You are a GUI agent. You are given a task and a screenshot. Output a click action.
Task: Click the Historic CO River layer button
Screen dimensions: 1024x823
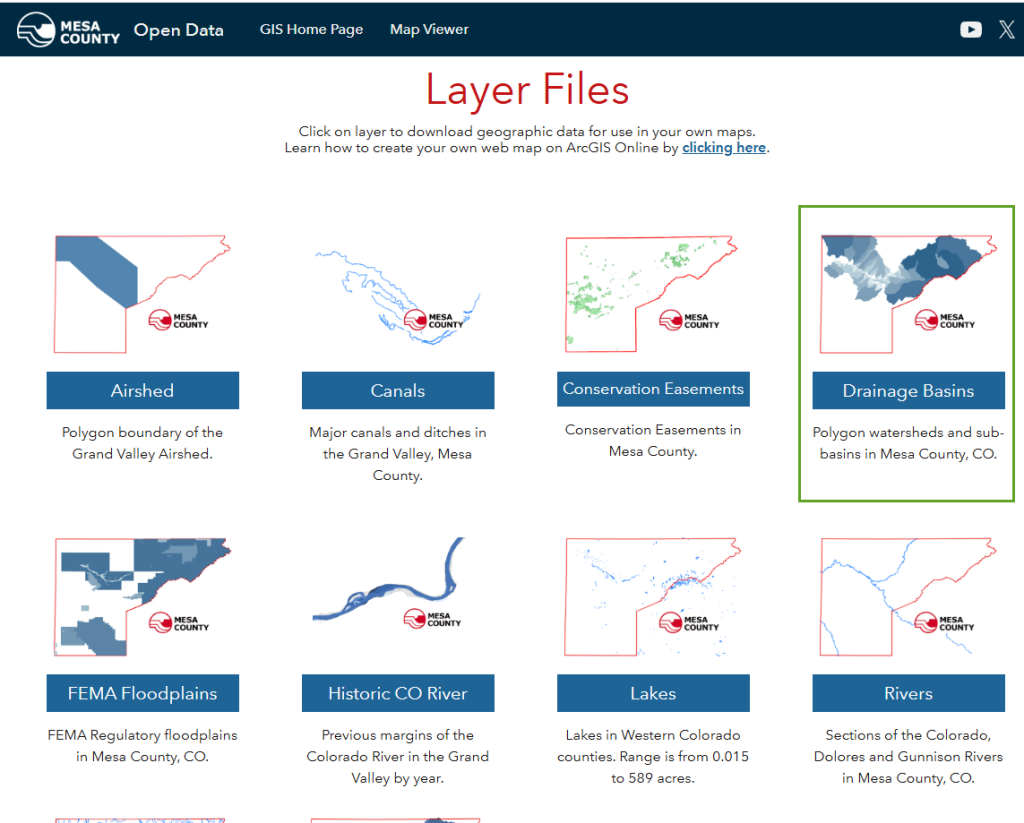pyautogui.click(x=397, y=693)
